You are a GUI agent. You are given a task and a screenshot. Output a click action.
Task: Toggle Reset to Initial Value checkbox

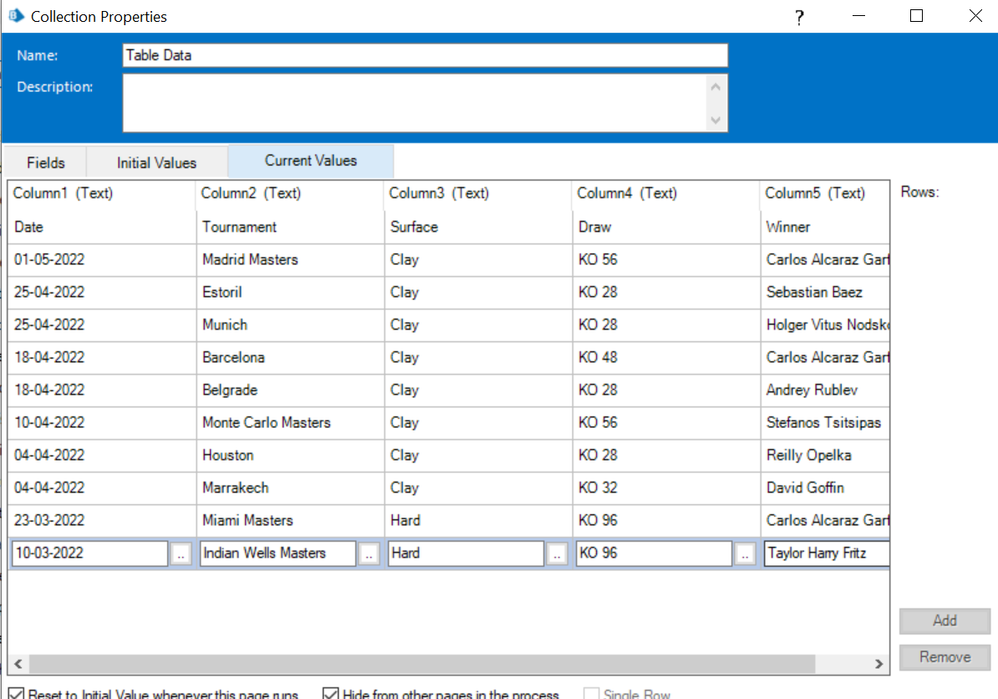16,693
